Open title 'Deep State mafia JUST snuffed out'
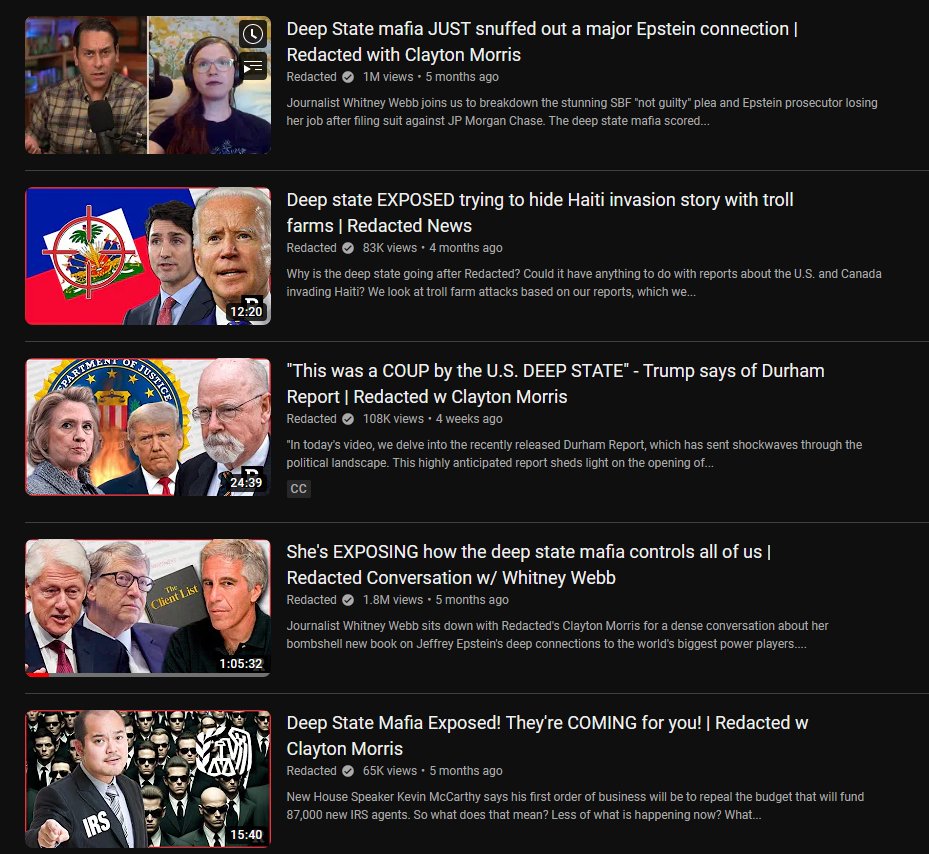This screenshot has width=929, height=854. pos(542,41)
